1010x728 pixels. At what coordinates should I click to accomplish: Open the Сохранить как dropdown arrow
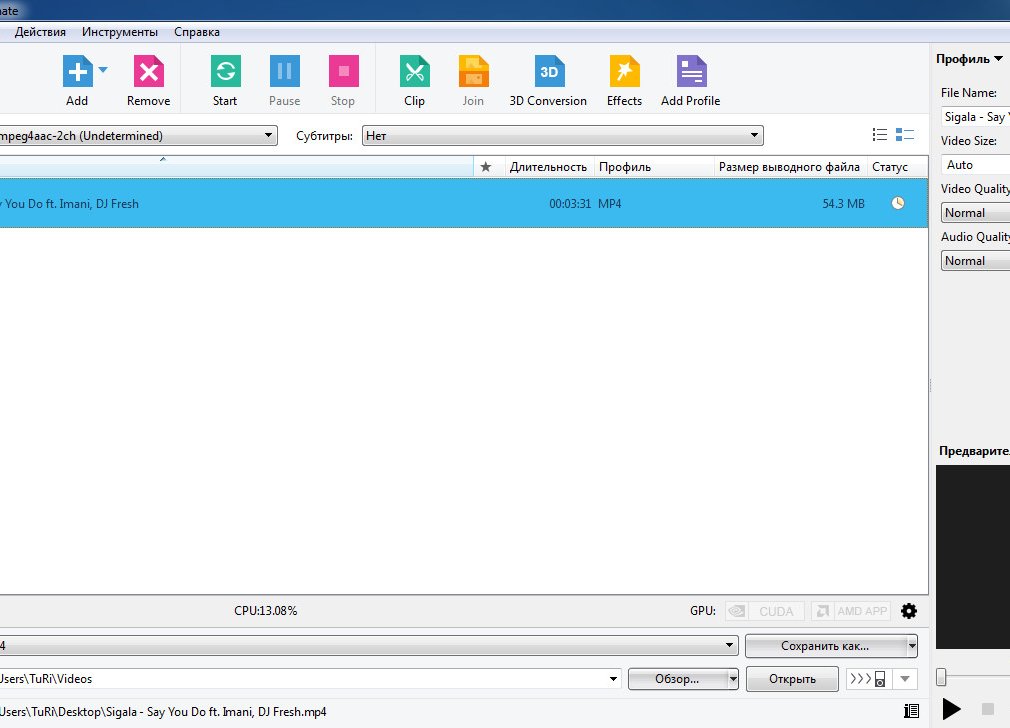pos(912,646)
